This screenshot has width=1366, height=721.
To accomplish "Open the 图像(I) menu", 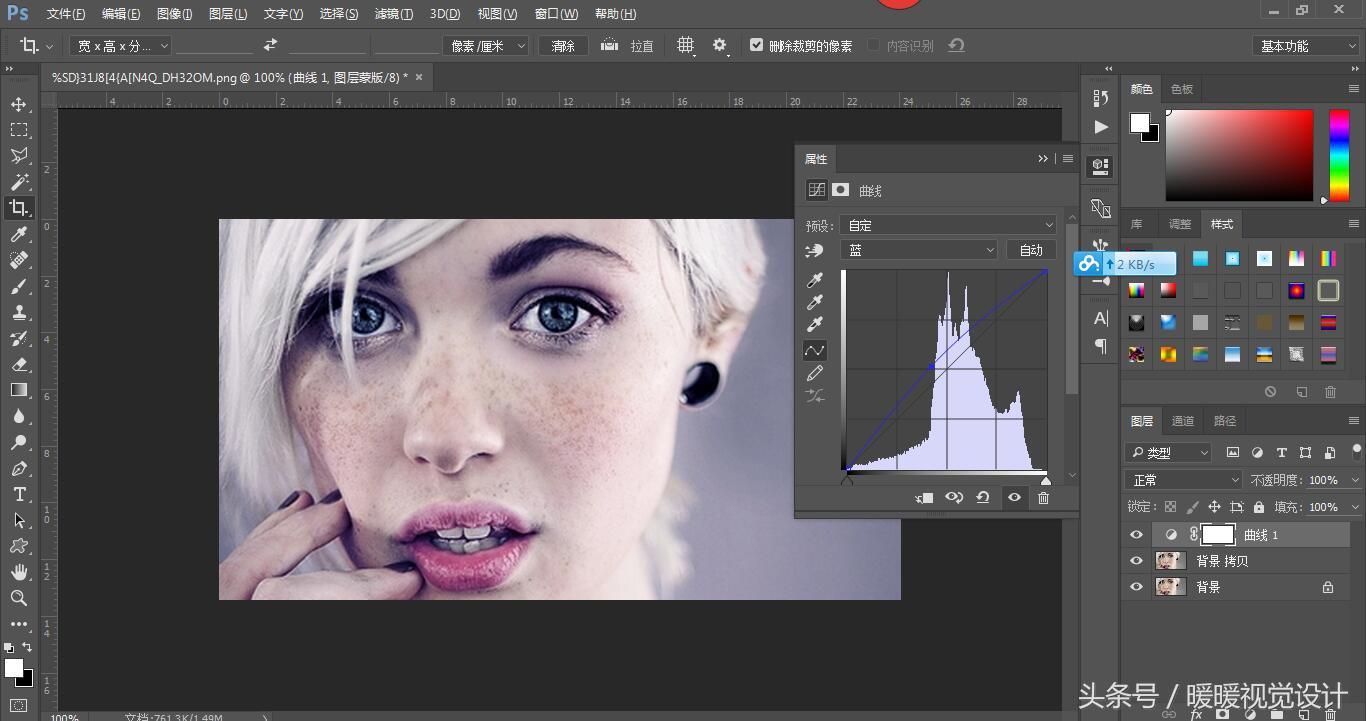I will (x=175, y=14).
